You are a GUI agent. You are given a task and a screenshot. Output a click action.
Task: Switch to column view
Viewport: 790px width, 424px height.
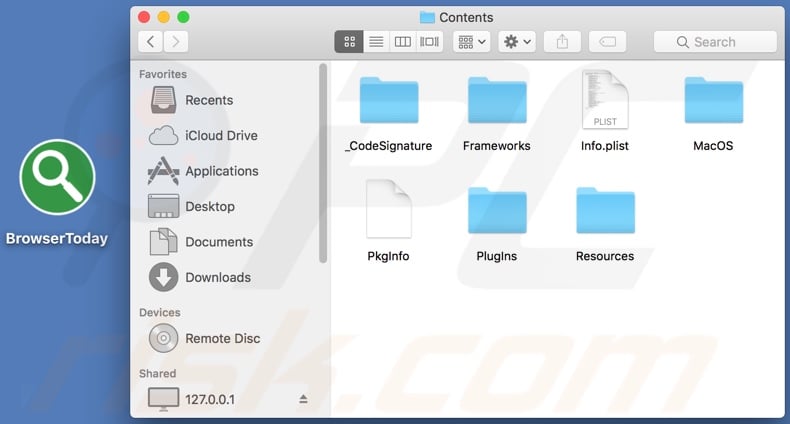click(x=403, y=42)
